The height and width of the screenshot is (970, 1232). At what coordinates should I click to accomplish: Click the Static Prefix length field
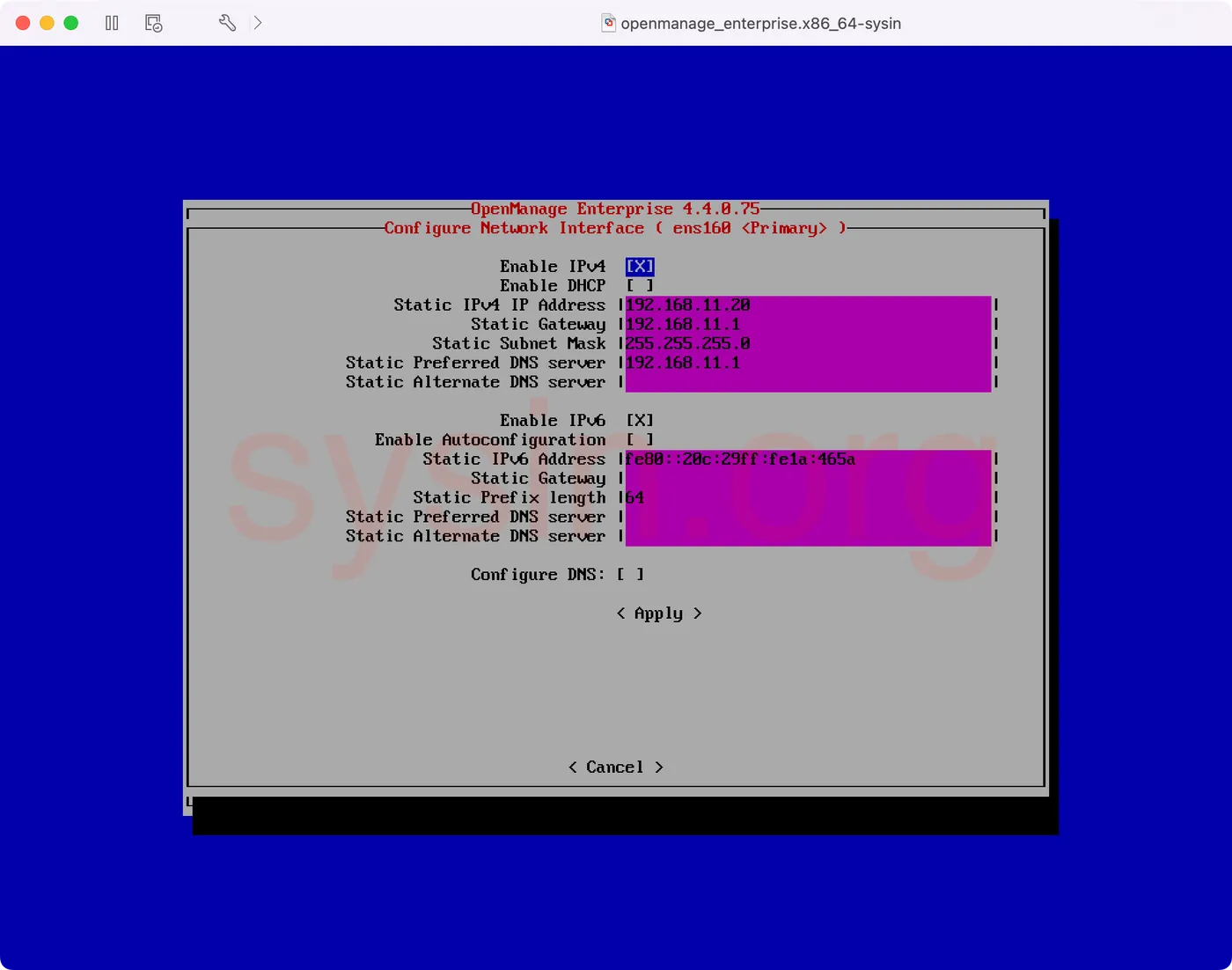tap(808, 498)
